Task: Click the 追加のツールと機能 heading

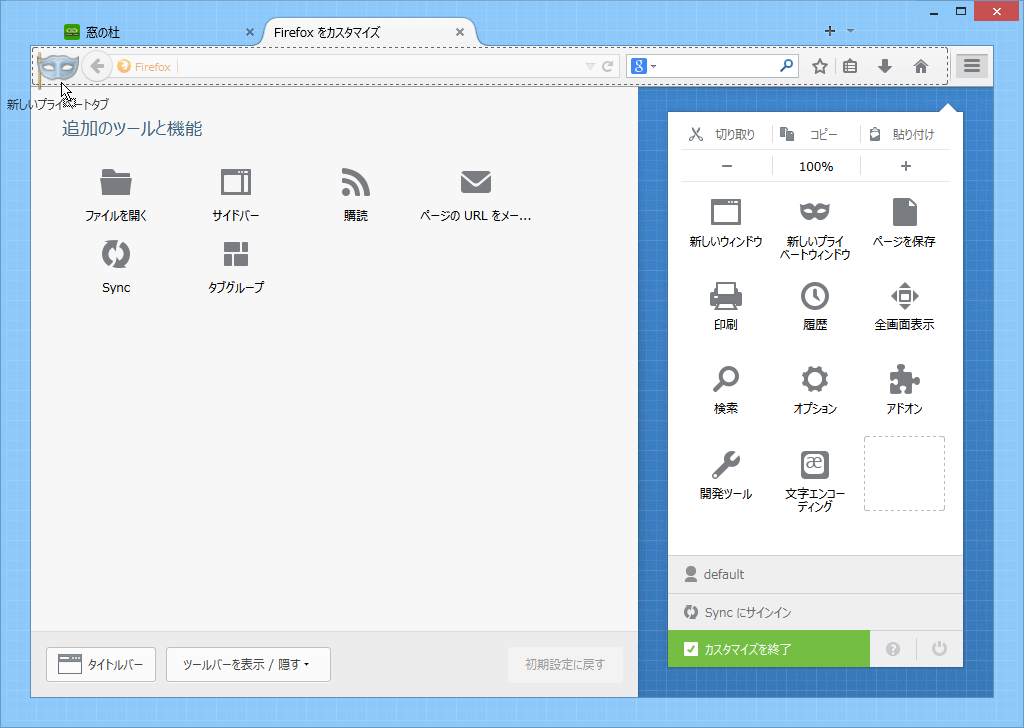Action: 132,129
